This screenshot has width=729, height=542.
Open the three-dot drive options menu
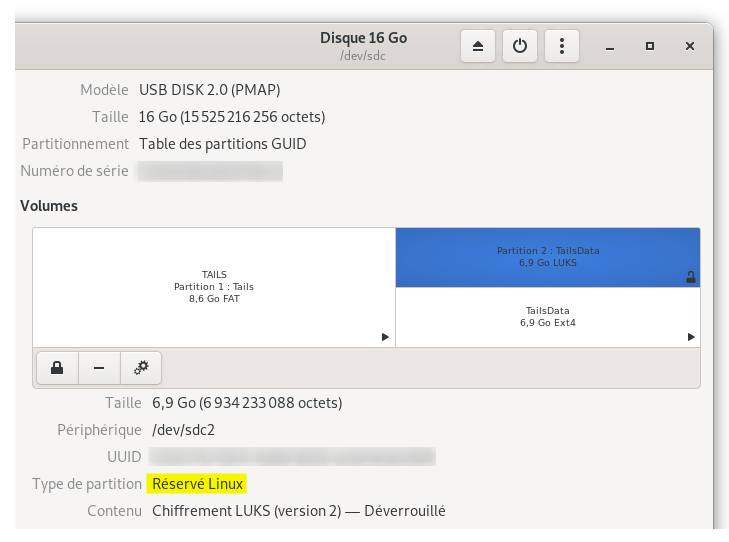(x=562, y=46)
